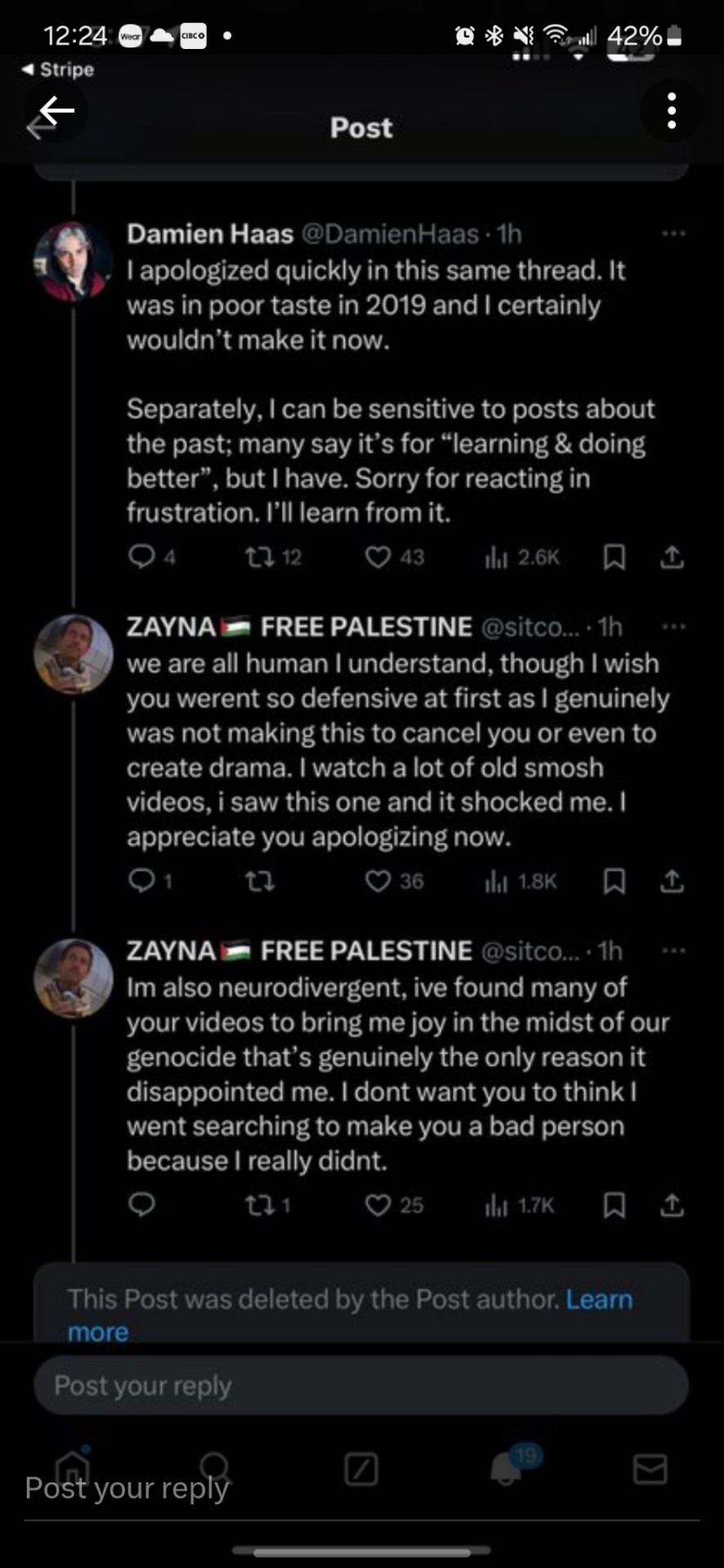Open the Search tab
Viewport: 724px width, 1568px height.
(215, 1468)
